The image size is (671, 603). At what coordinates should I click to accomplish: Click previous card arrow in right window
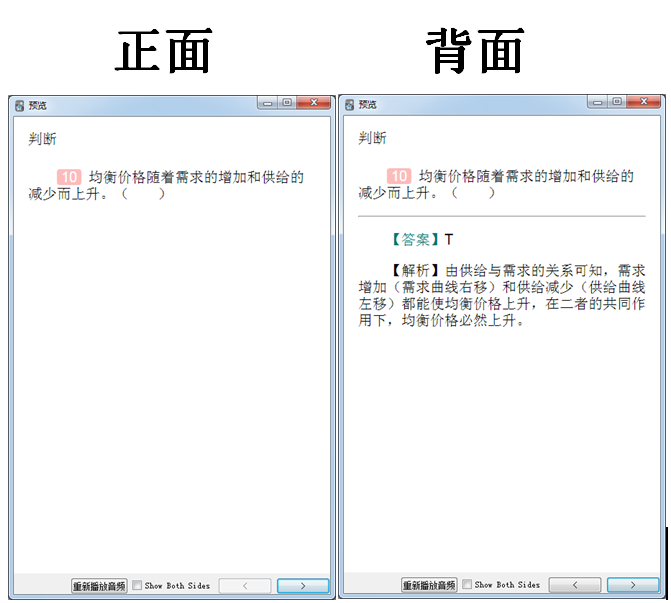[575, 585]
